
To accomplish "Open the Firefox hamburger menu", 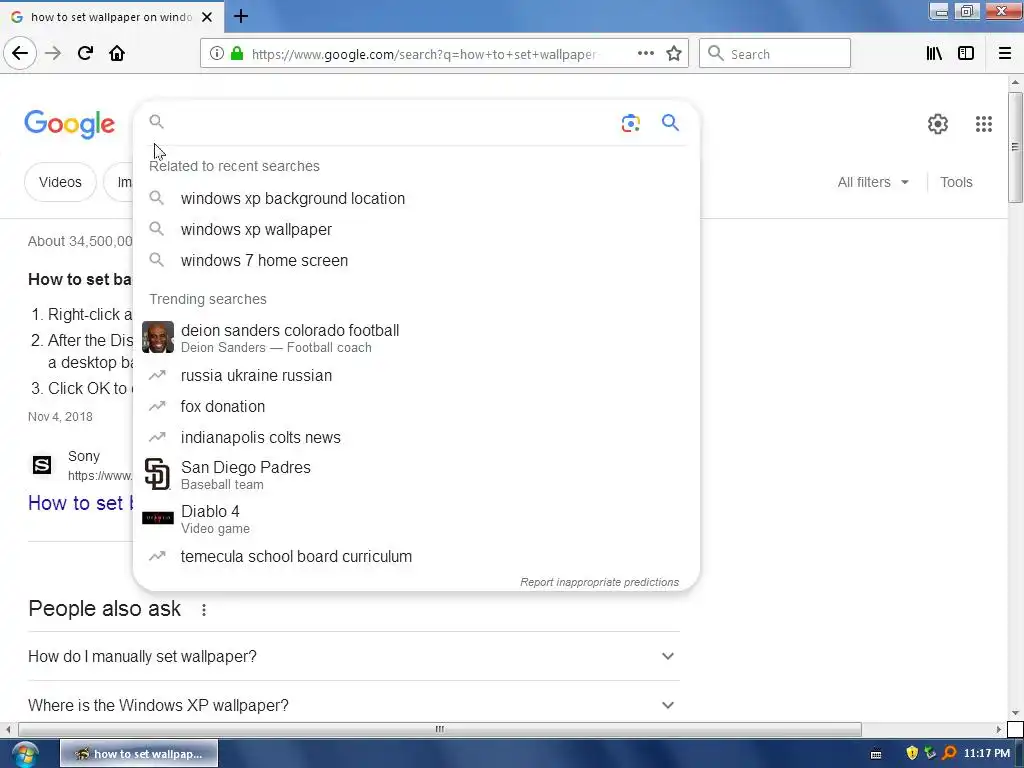I will pyautogui.click(x=1005, y=54).
